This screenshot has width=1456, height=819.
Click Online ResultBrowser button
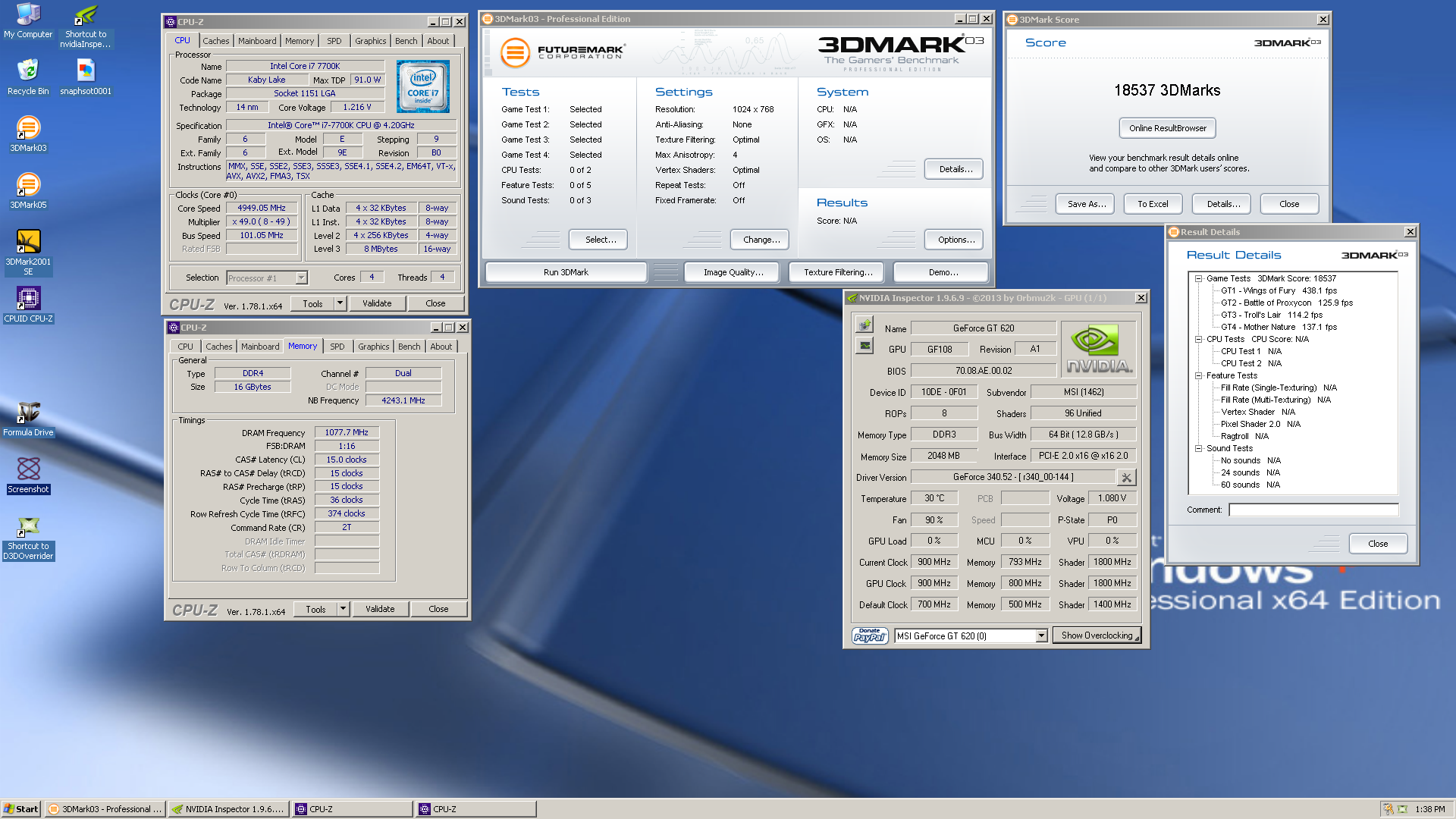(1168, 128)
